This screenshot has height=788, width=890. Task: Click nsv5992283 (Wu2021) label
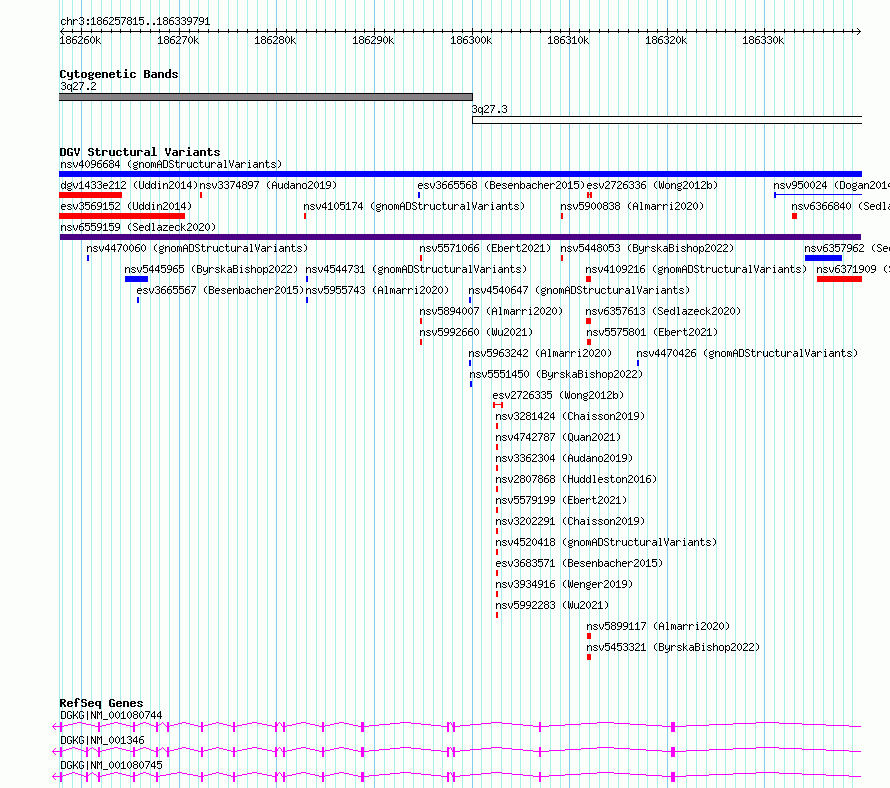click(x=552, y=606)
